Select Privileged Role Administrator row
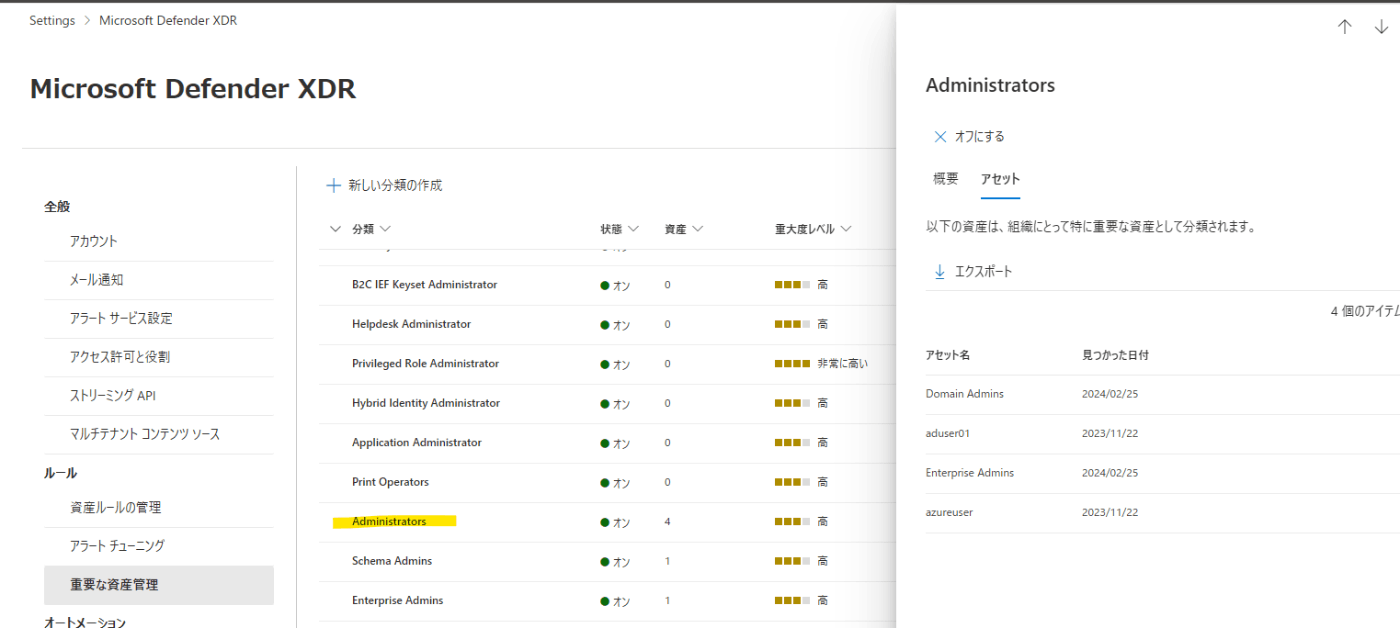 [x=608, y=364]
